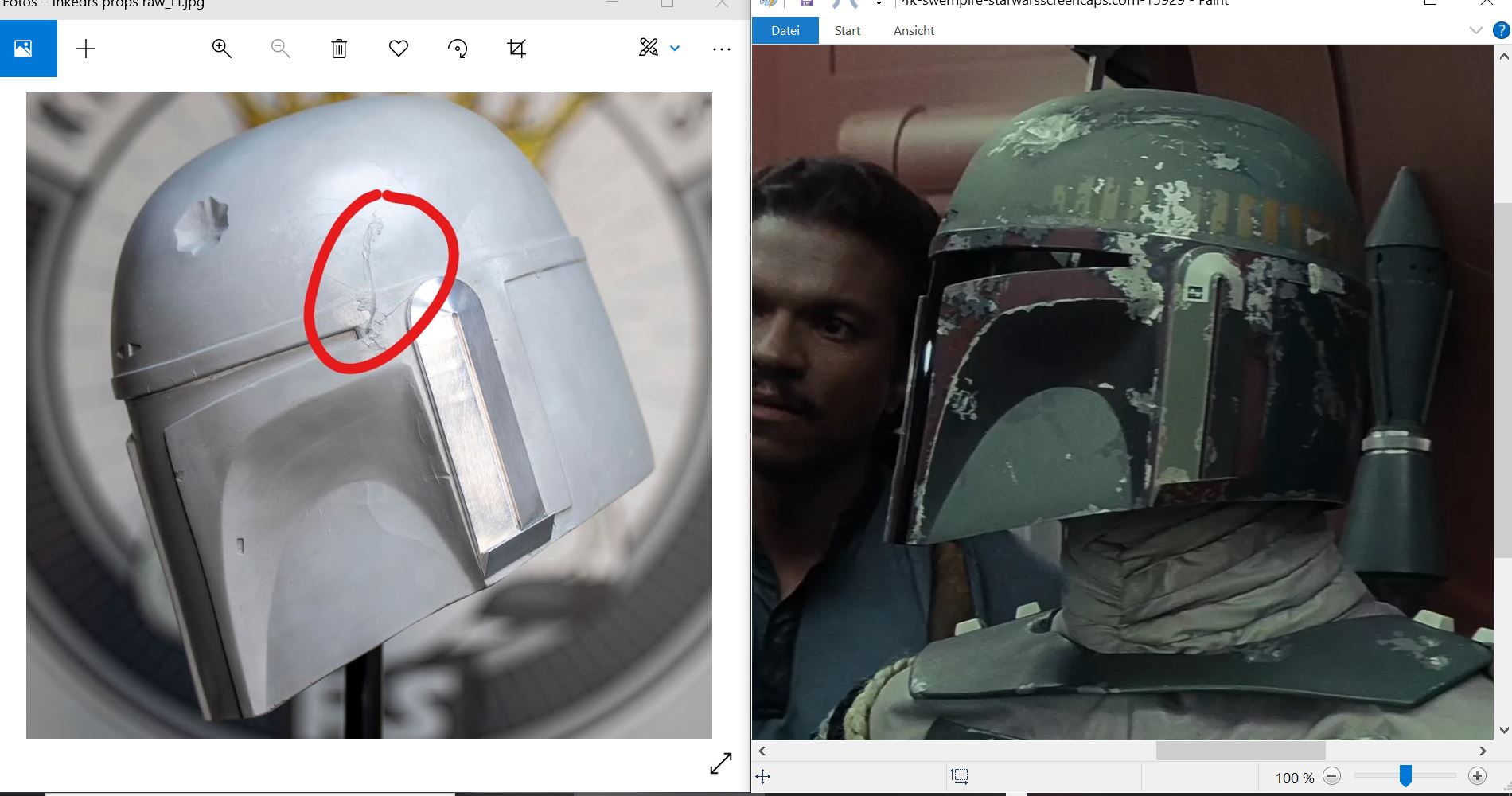Click the Paint horizontal scrollbar thumb
The image size is (1512, 796).
1240,751
